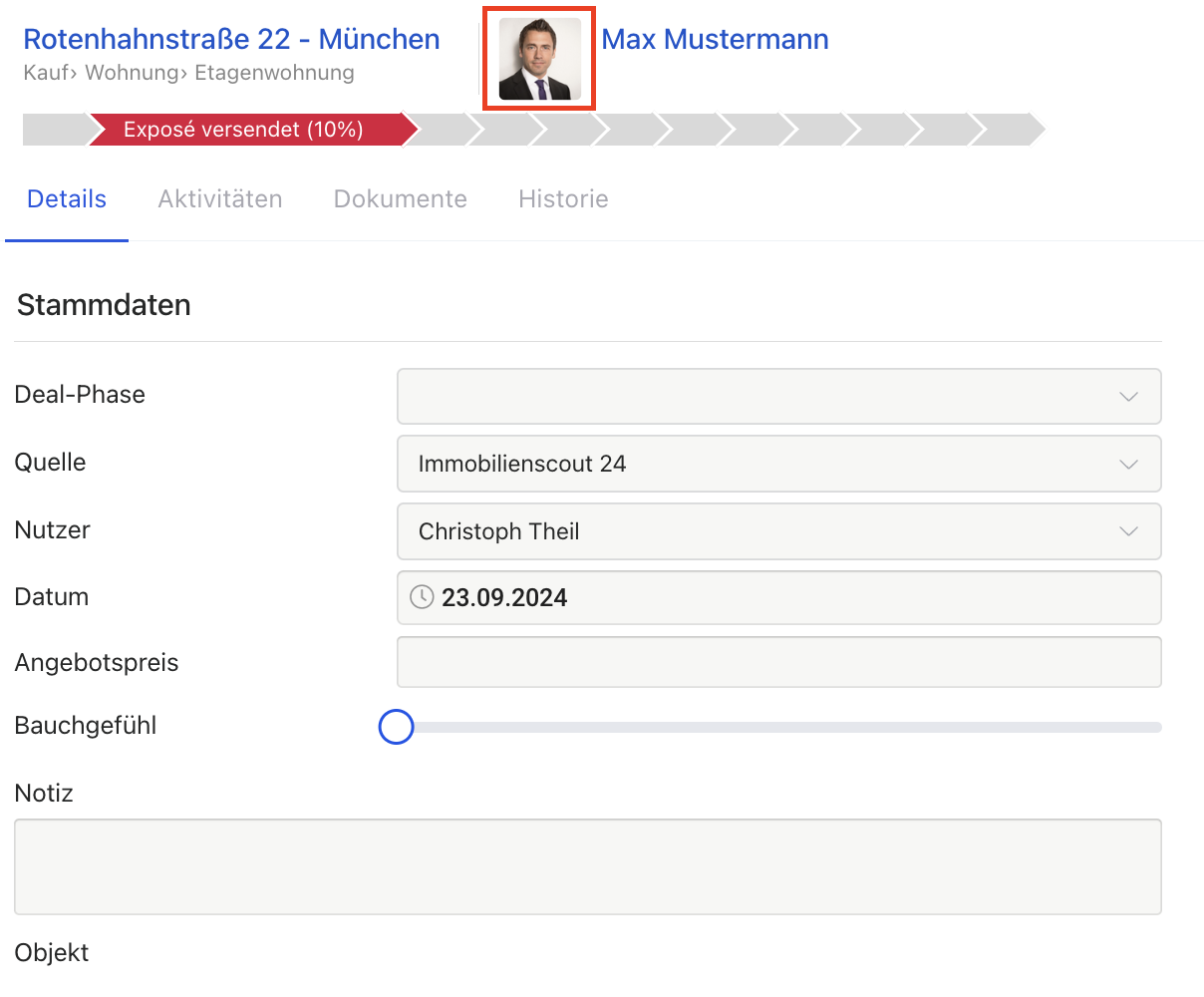Click the chevron arrow in the Deal-Phase field
1204x997 pixels.
coord(1128,397)
